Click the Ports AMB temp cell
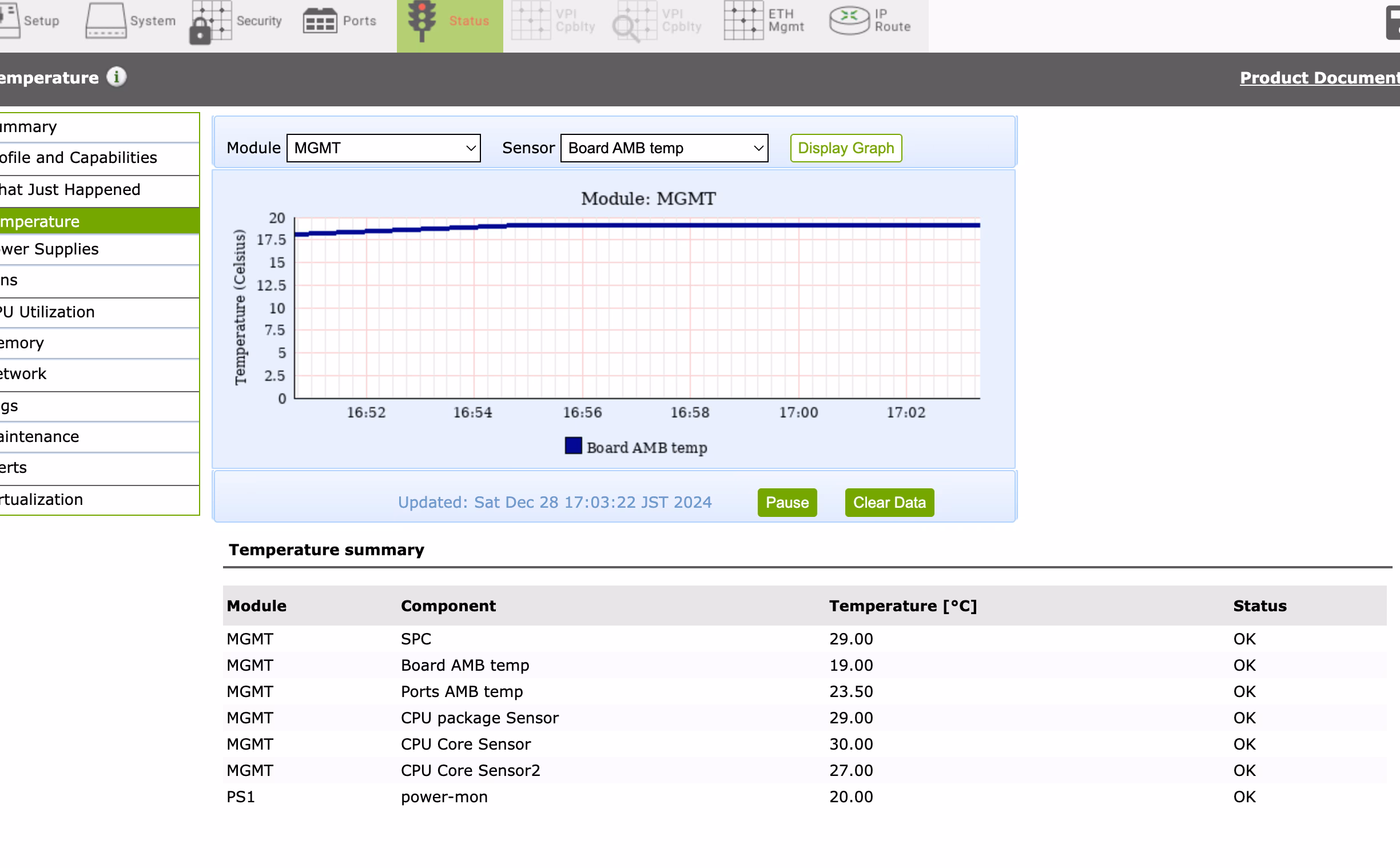Viewport: 1400px width, 868px height. [x=462, y=692]
